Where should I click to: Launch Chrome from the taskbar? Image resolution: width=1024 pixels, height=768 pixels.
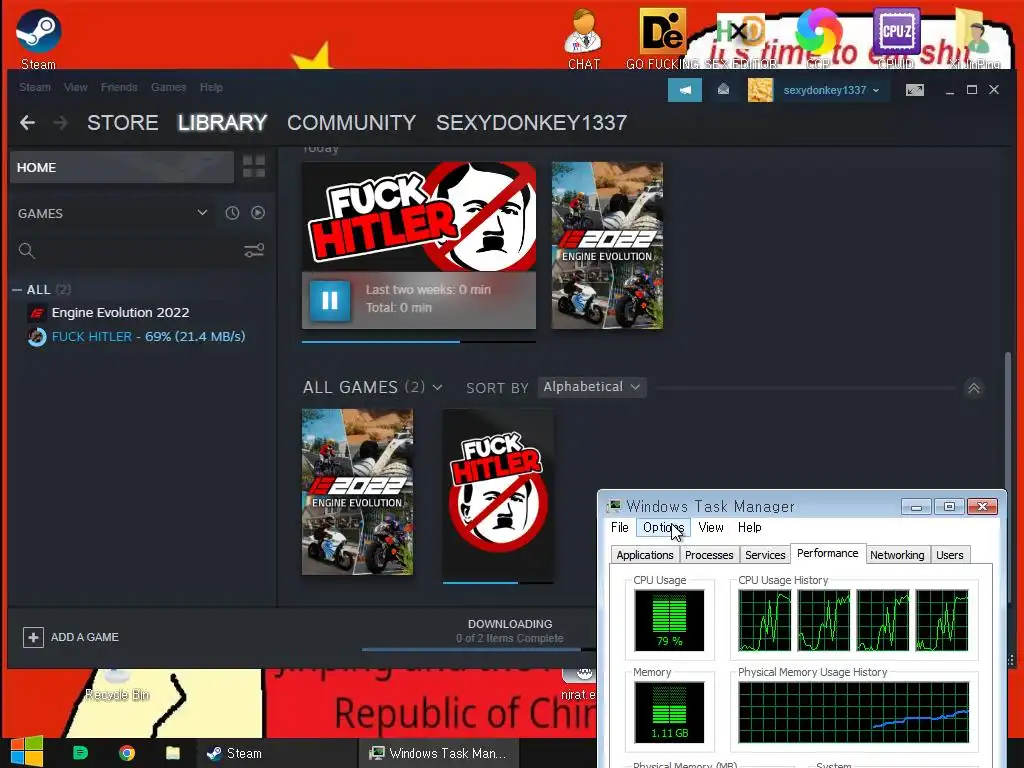click(x=127, y=753)
